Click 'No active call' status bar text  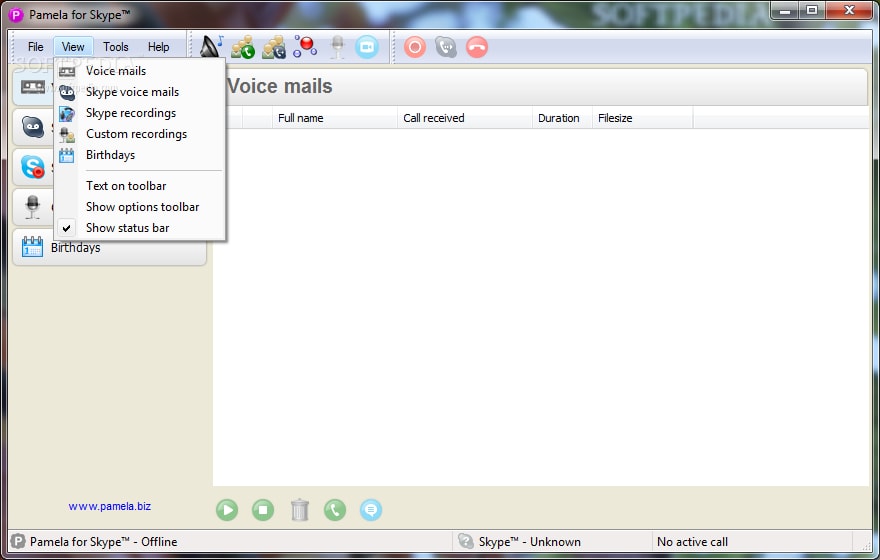pos(692,541)
